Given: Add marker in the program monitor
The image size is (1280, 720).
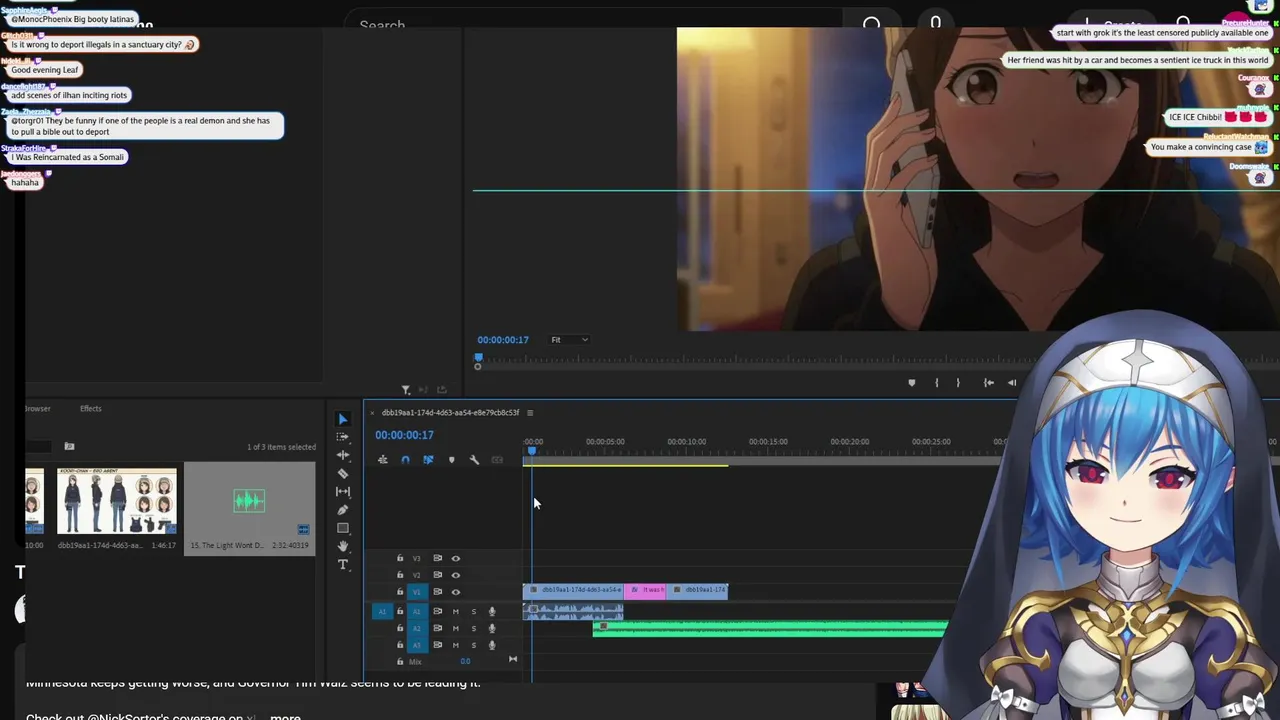Looking at the screenshot, I should (911, 382).
